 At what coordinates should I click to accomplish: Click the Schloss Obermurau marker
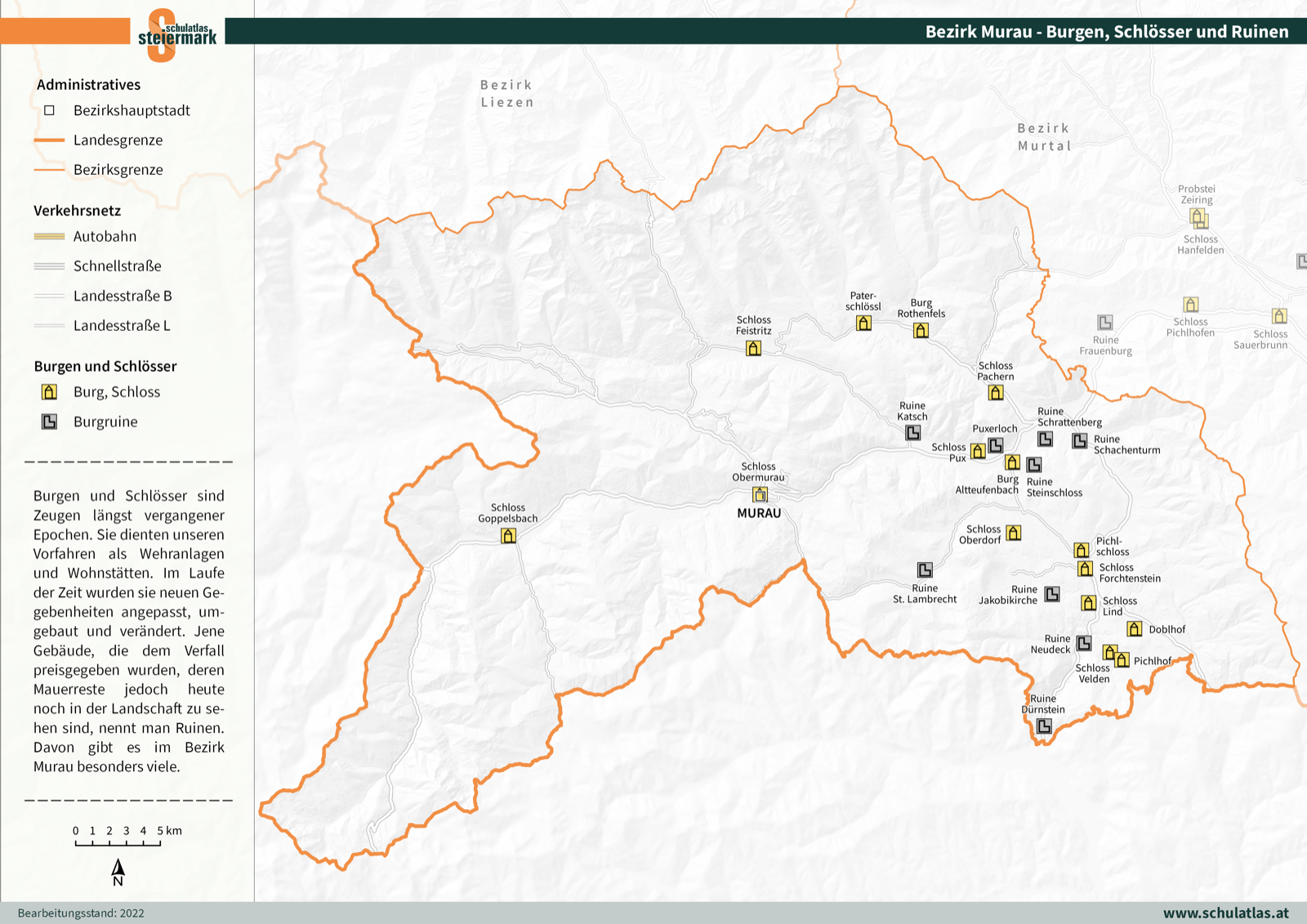tap(760, 494)
